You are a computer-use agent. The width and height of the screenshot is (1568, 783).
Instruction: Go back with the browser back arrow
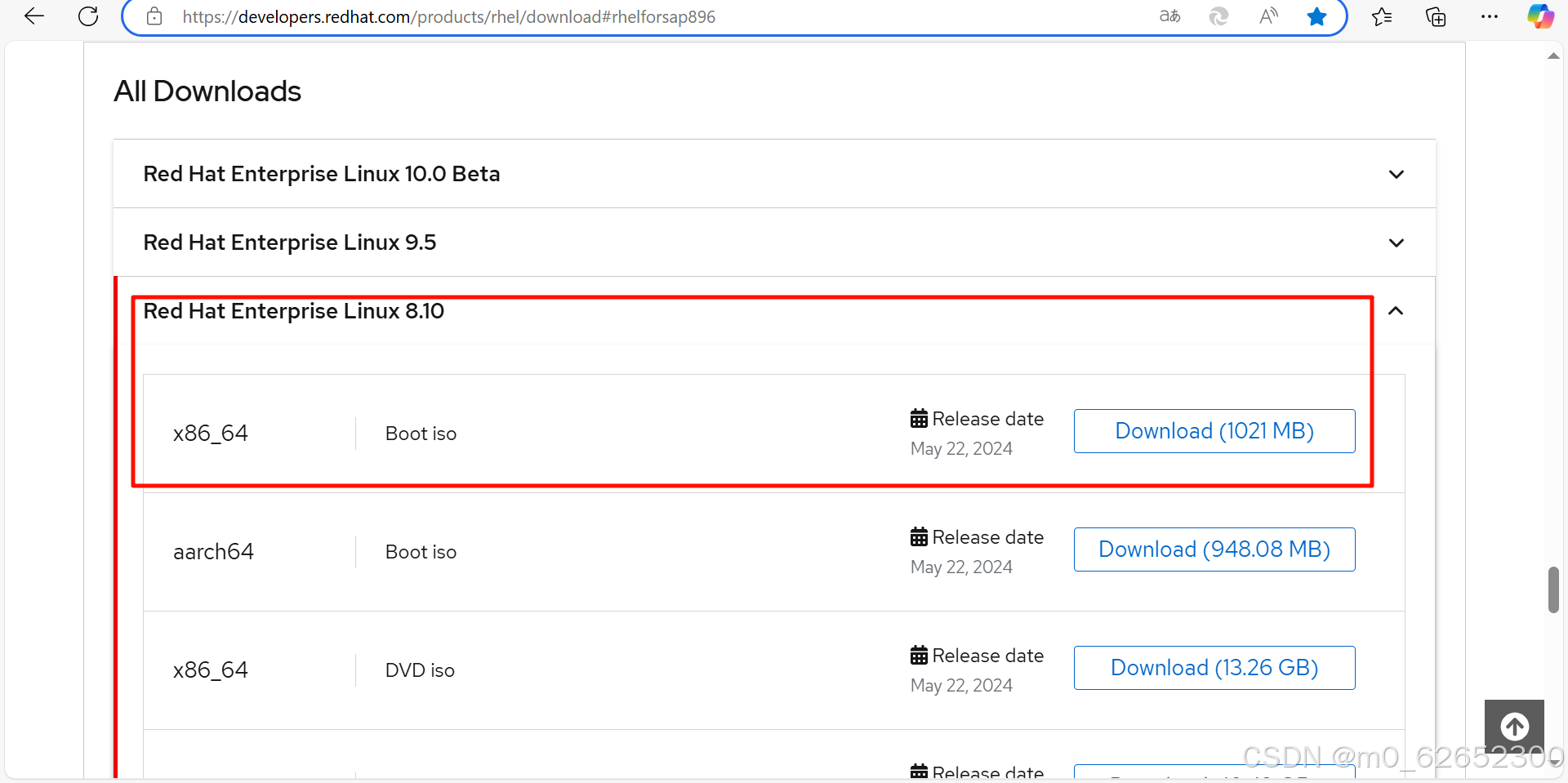pos(34,16)
